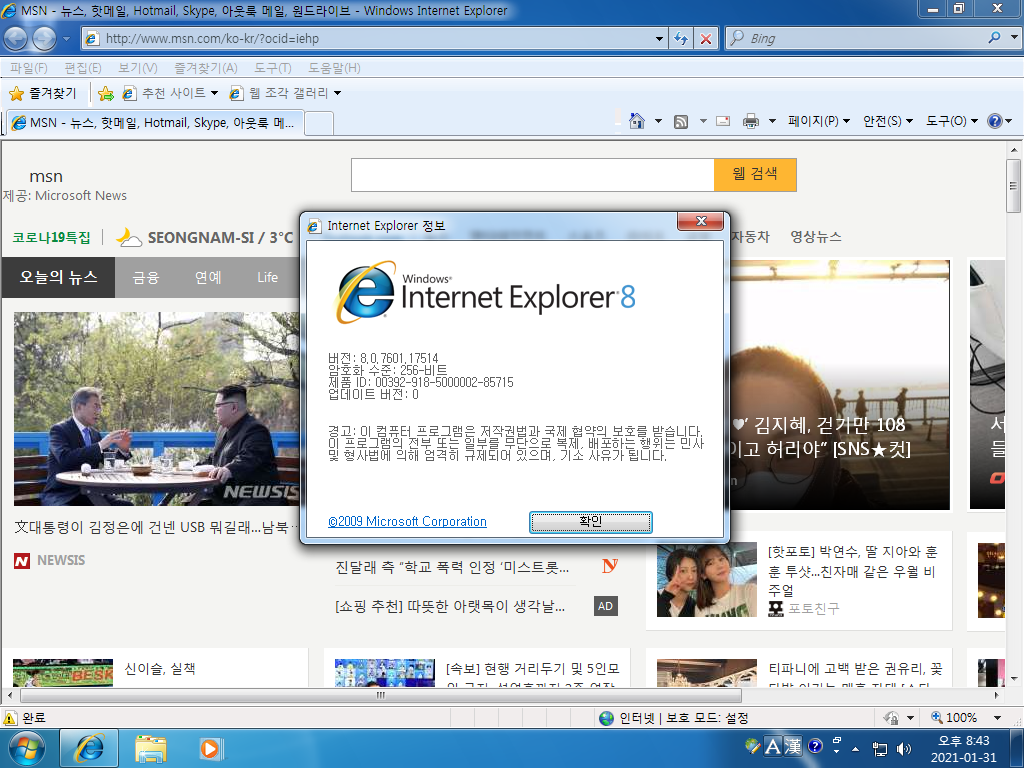Open Windows Media Player from taskbar
The width and height of the screenshot is (1024, 768).
tap(210, 748)
